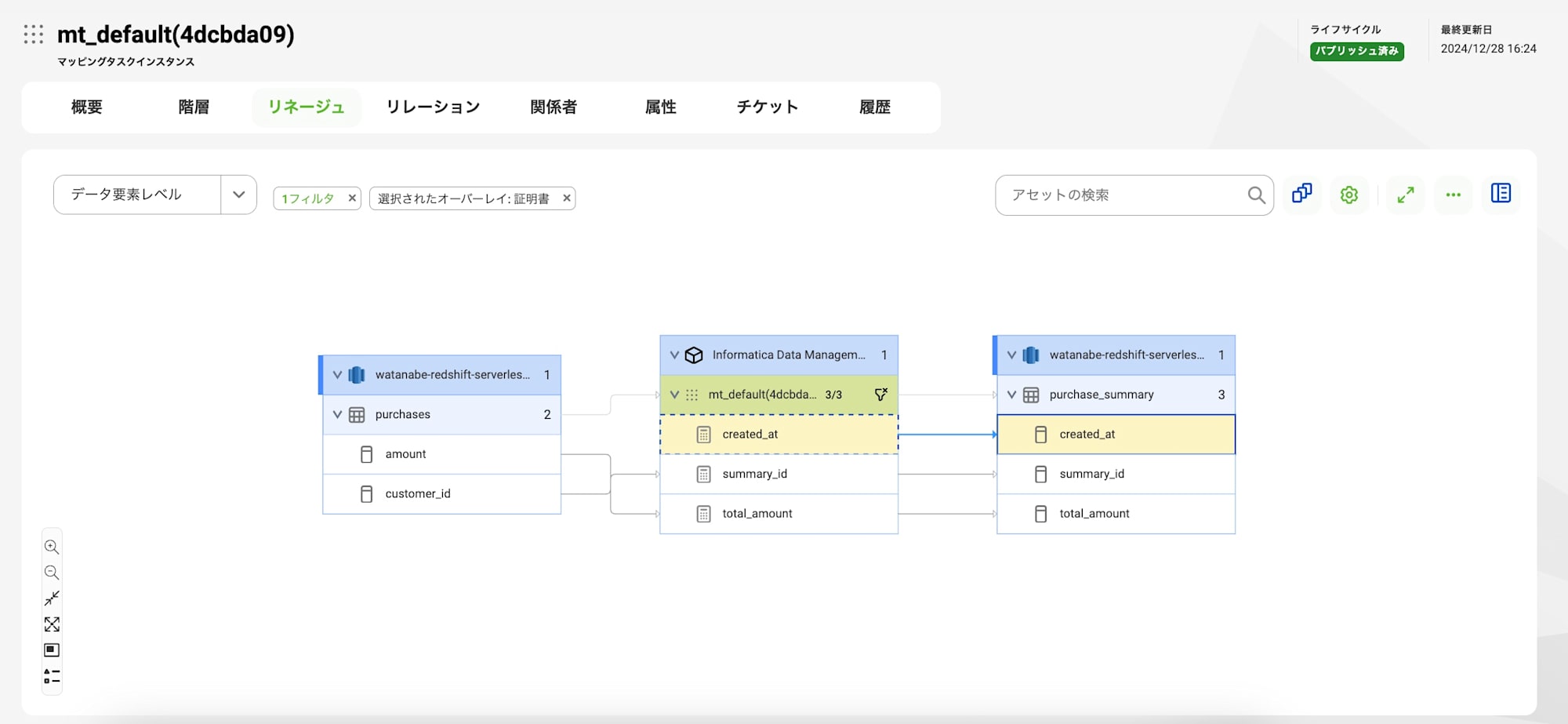This screenshot has width=1568, height=724.
Task: Click the Informatica Data Management cube icon
Action: pos(694,355)
